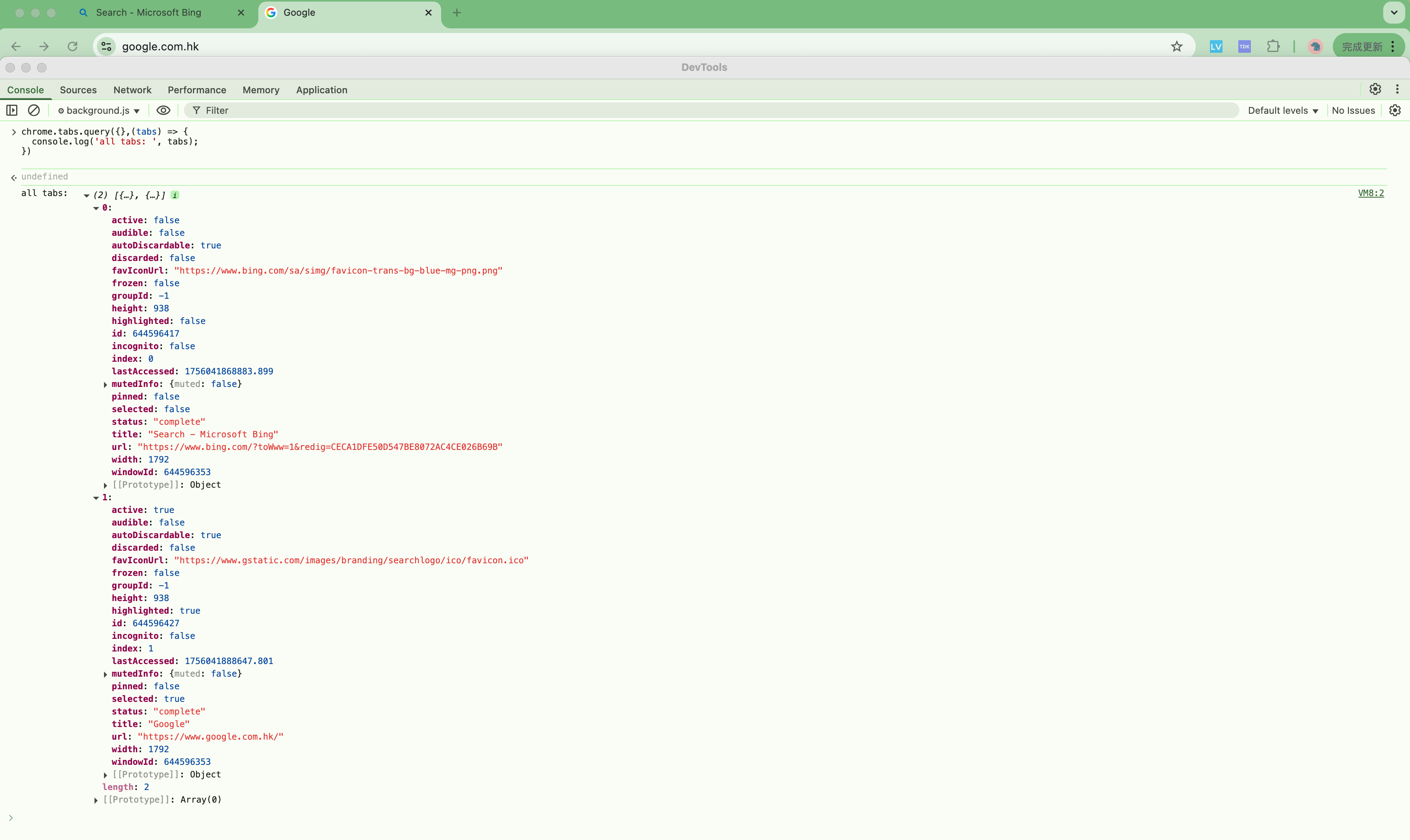Expand mutedInfo under item 1
This screenshot has height=840, width=1410.
tap(105, 674)
